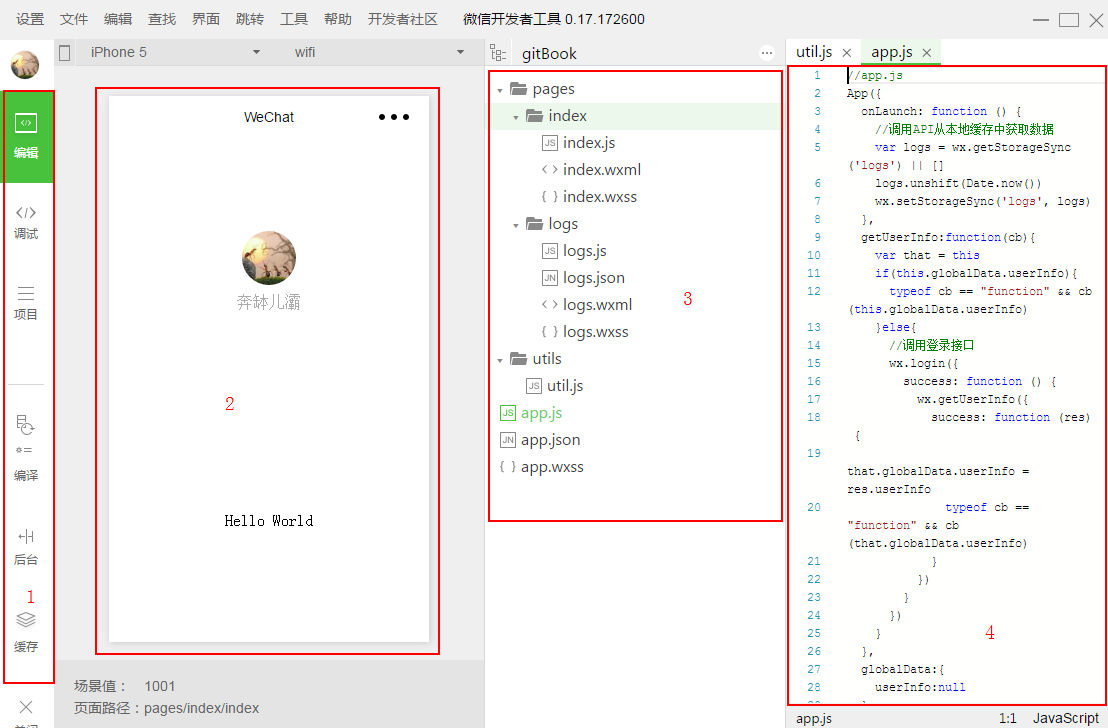Open the gitBook panel ellipsis menu
Viewport: 1108px width, 728px height.
coord(767,53)
